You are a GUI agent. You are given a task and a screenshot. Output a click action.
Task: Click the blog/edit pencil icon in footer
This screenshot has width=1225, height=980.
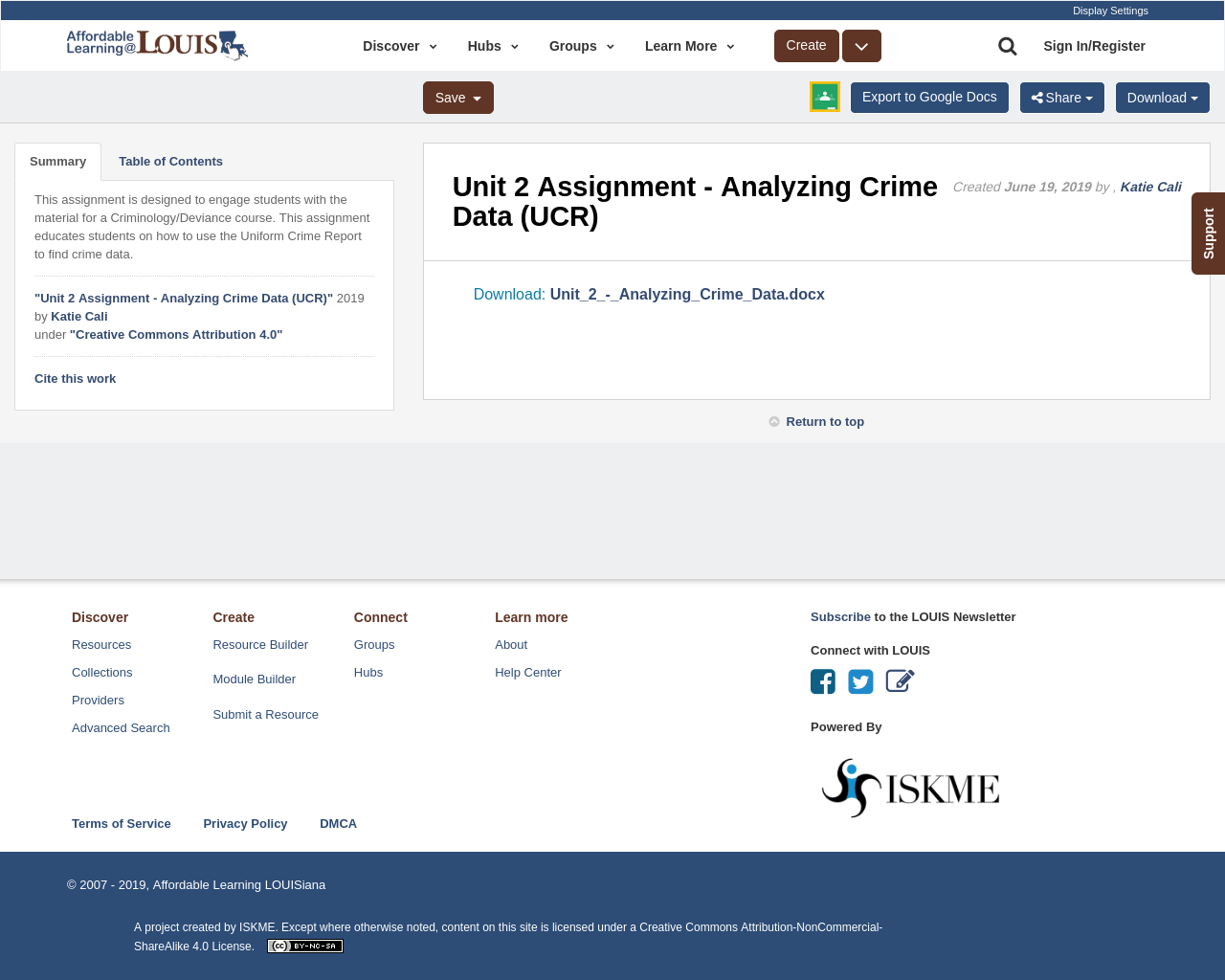click(900, 680)
